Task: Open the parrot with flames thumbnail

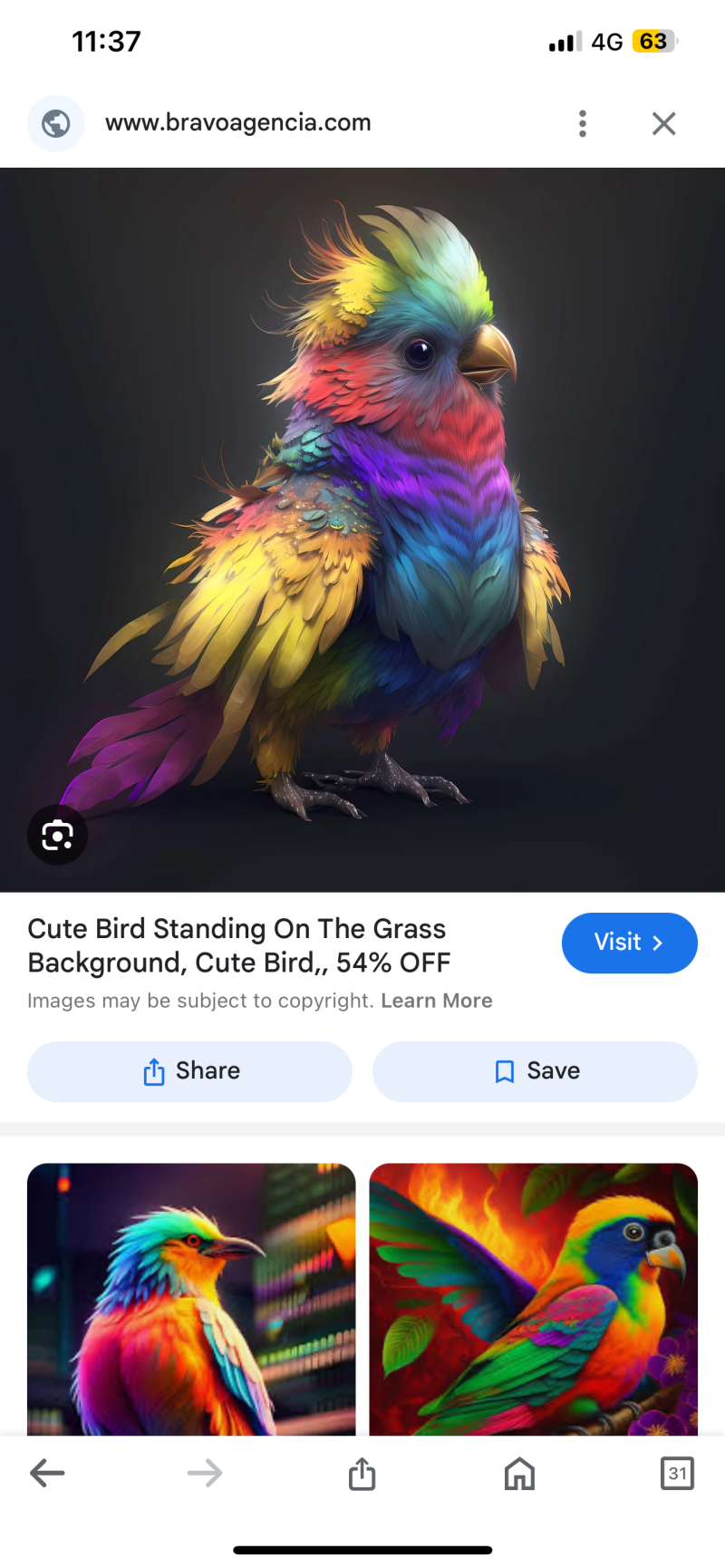Action: [534, 1300]
